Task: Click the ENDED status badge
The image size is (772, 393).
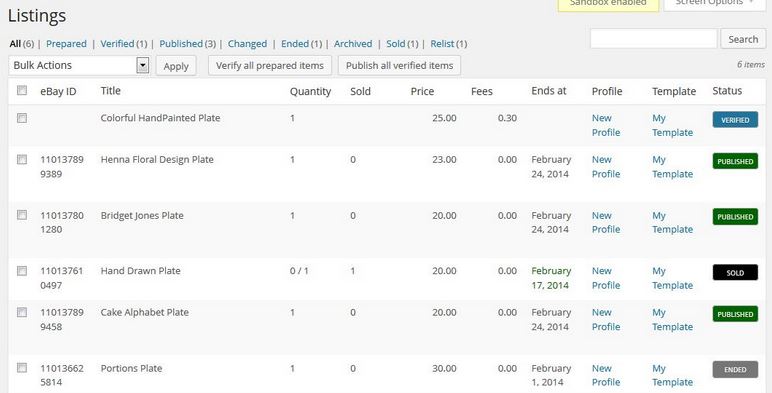Action: click(x=735, y=369)
